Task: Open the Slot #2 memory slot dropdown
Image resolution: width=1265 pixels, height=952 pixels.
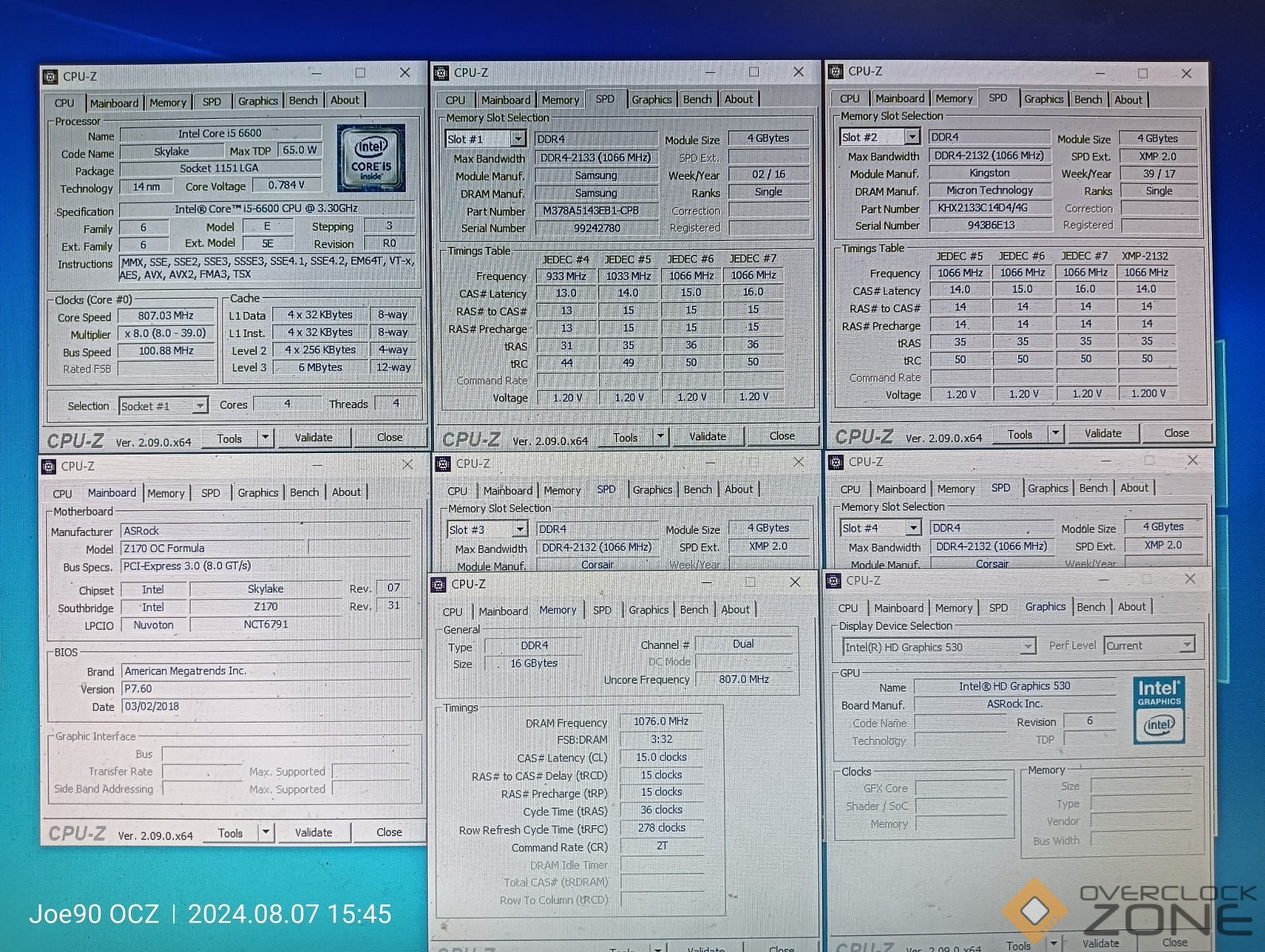Action: (912, 137)
